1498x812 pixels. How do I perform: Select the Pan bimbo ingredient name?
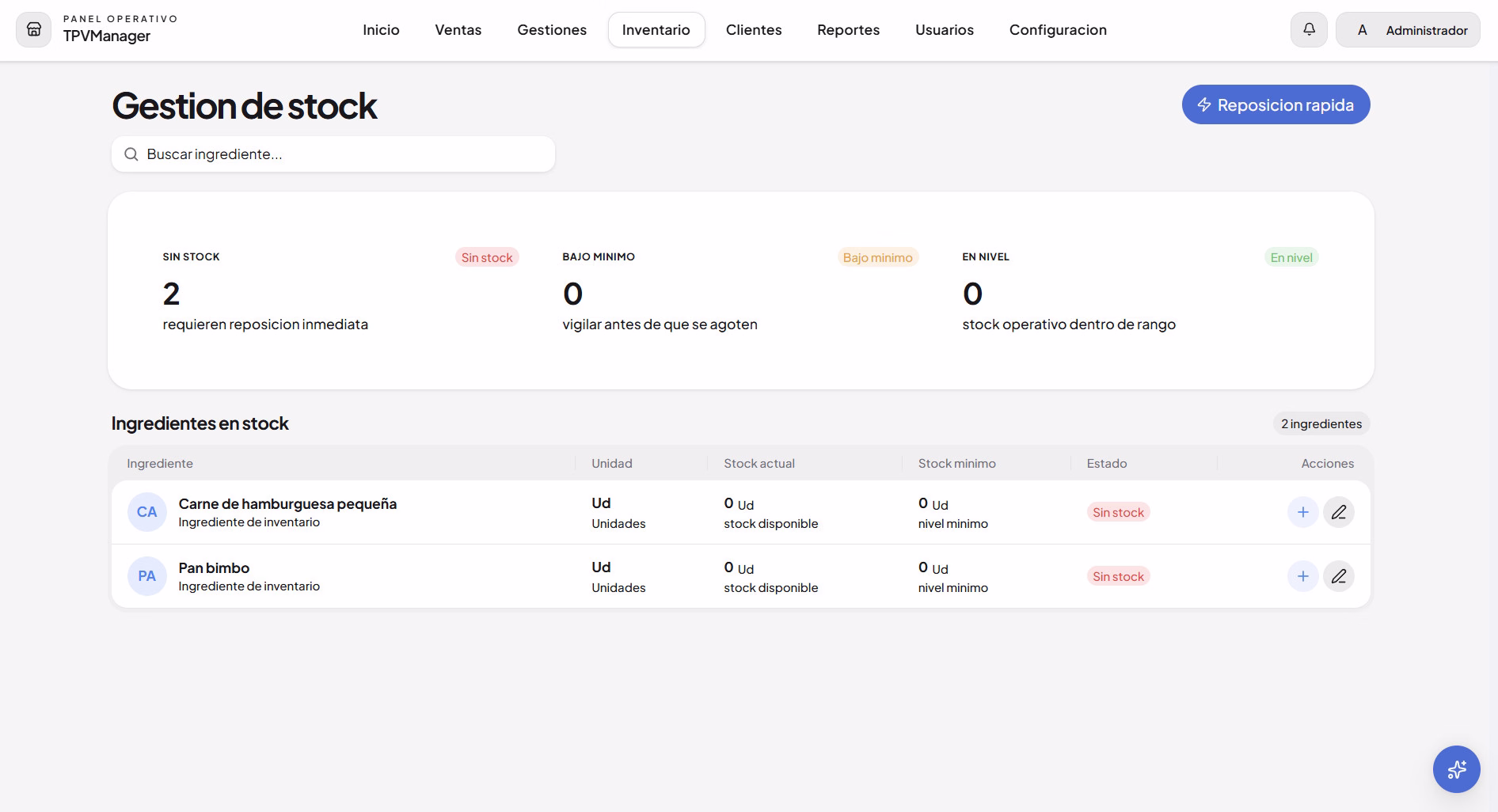coord(214,567)
